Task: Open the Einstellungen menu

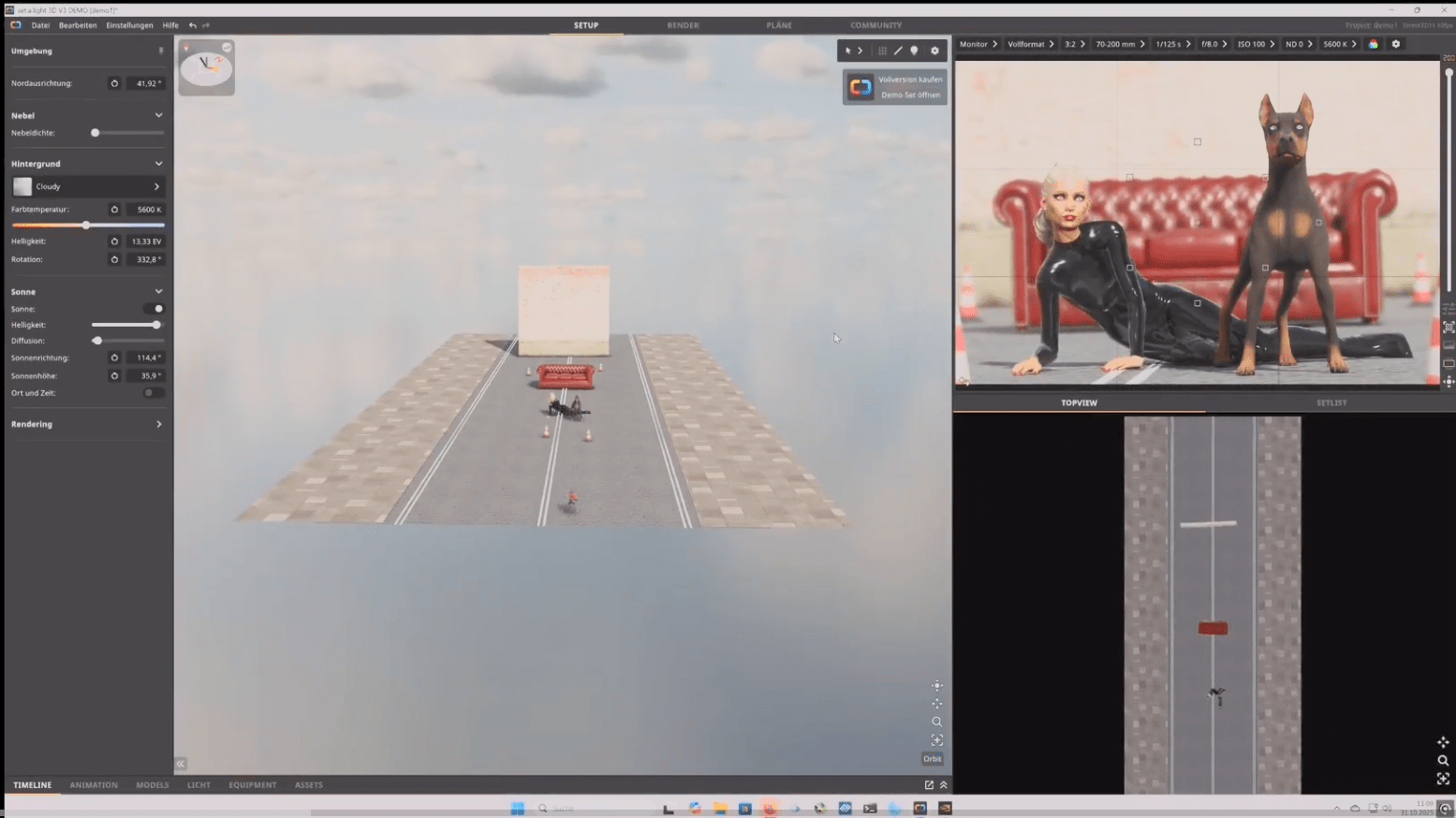Action: tap(129, 25)
